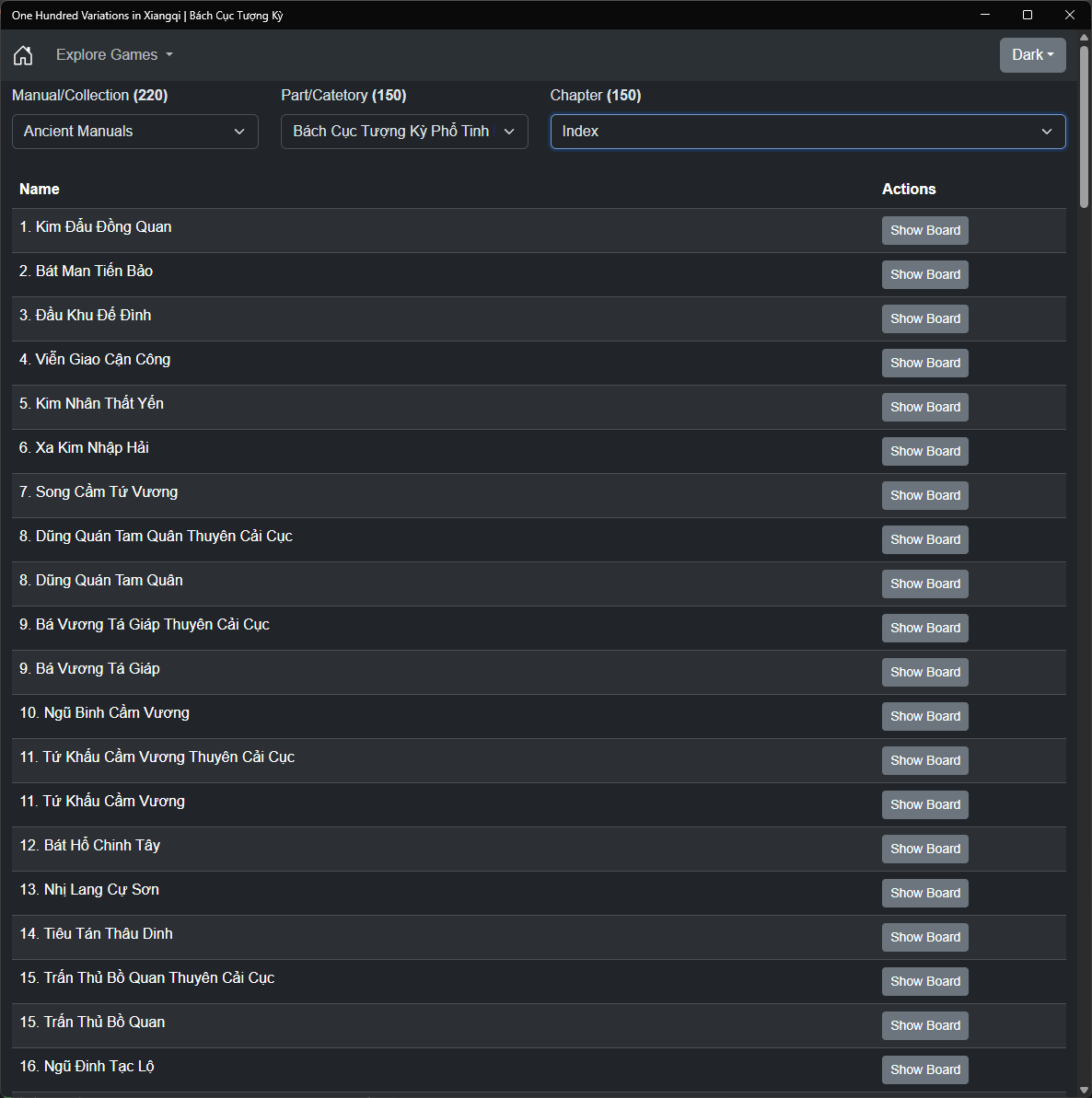Show Board for 15. Trấn Thủ Bồ Quan
1092x1098 pixels.
(924, 1024)
